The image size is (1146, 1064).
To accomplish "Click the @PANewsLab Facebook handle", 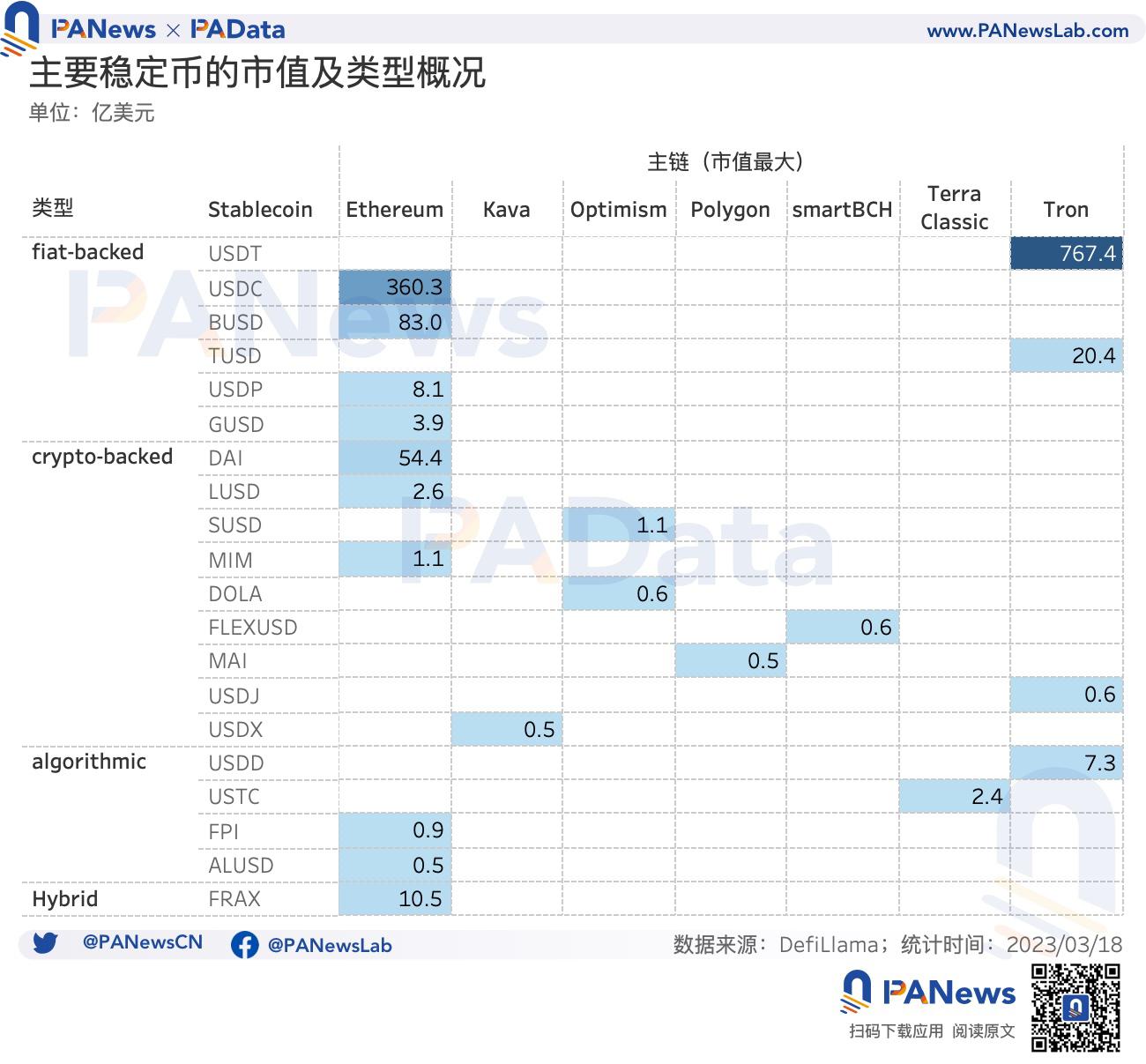I will coord(329,946).
